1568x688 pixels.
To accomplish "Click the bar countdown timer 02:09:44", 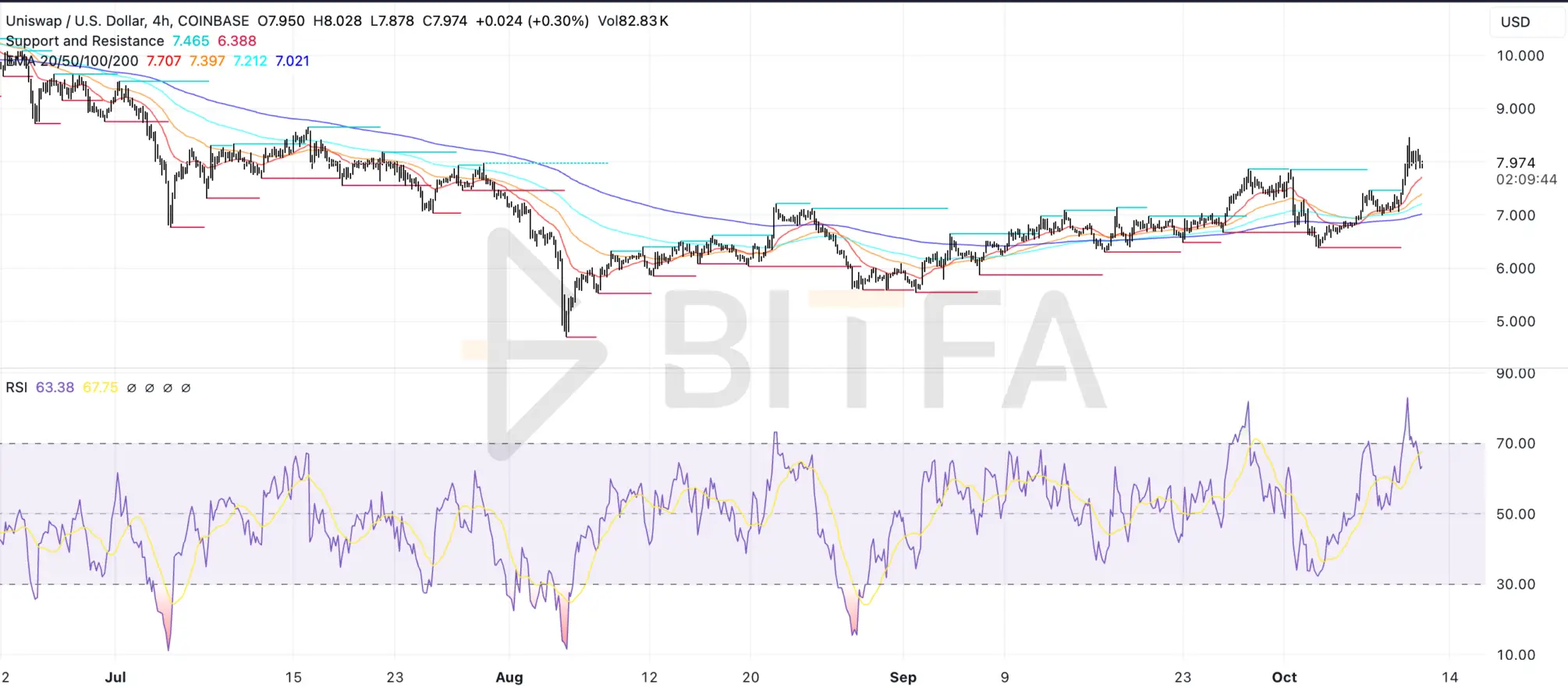I will [x=1526, y=179].
